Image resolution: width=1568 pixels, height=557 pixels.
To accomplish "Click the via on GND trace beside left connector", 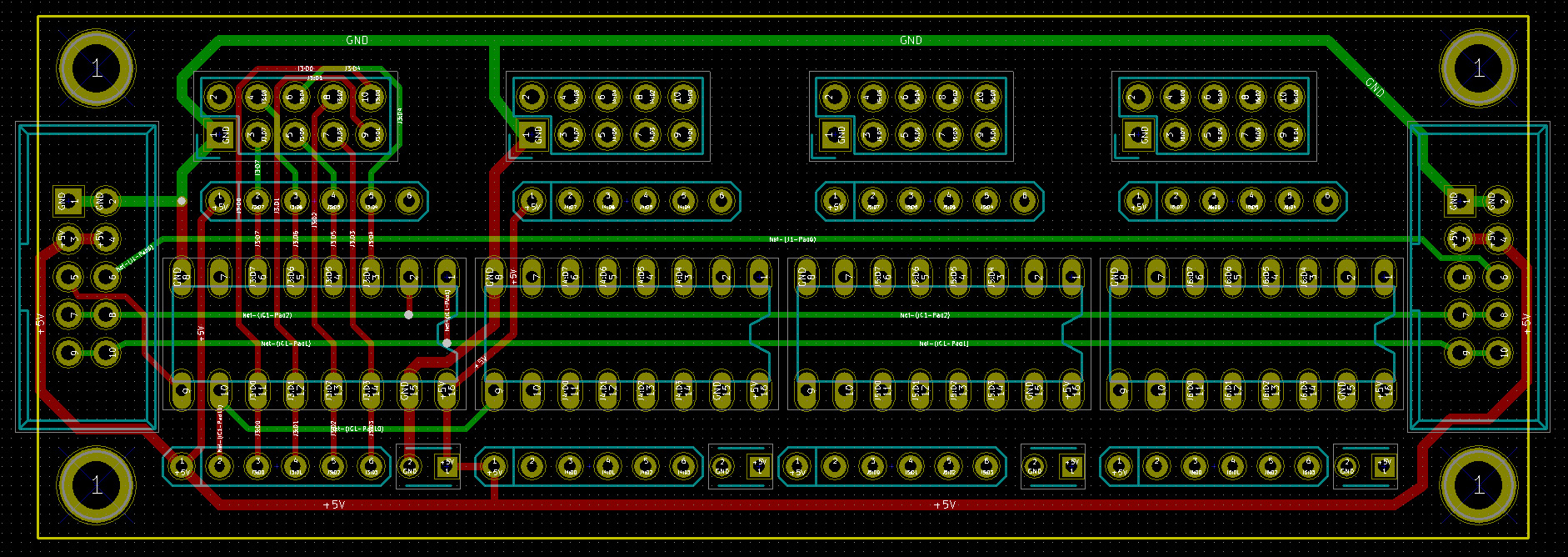I will [x=182, y=201].
